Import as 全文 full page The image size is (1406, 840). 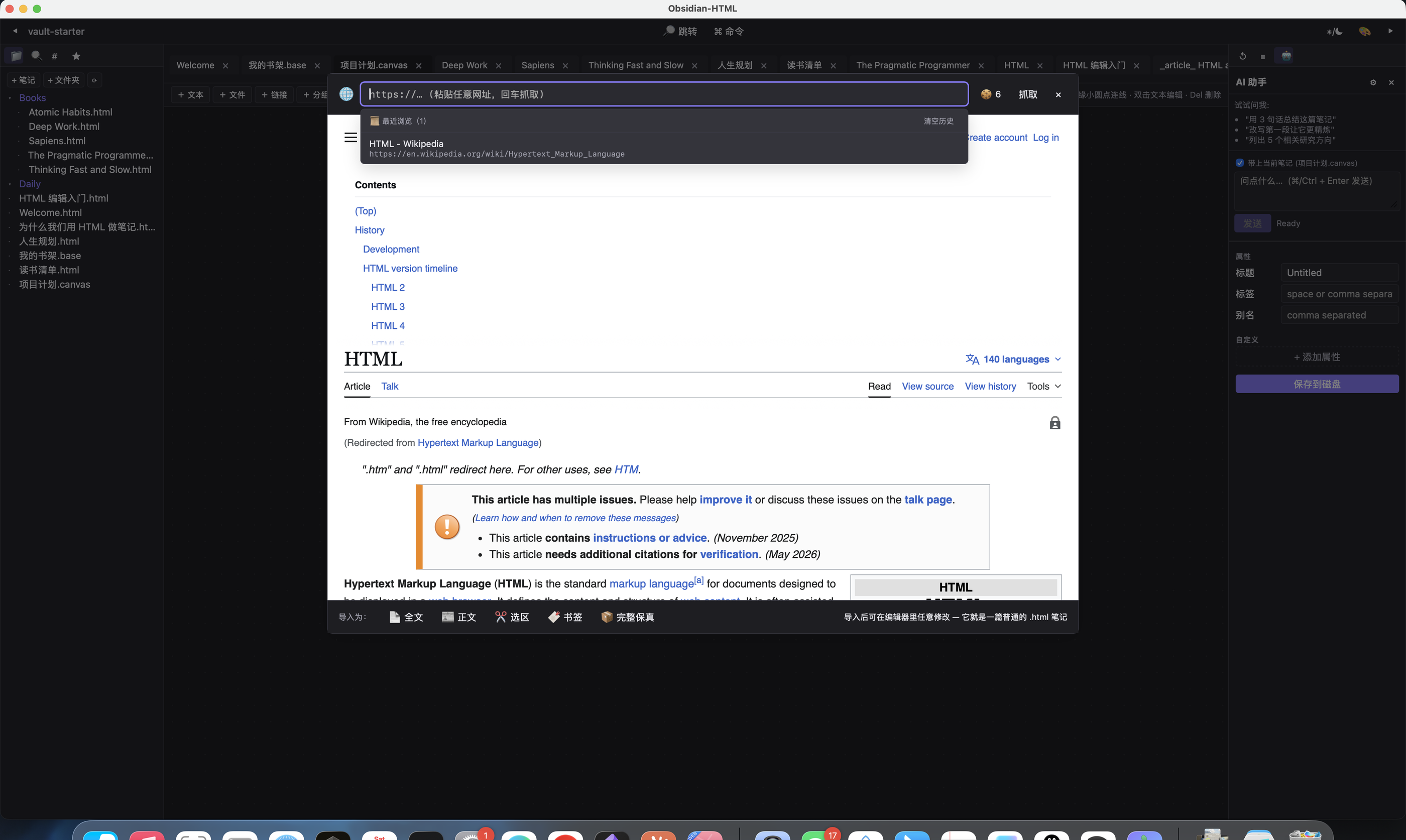(406, 617)
